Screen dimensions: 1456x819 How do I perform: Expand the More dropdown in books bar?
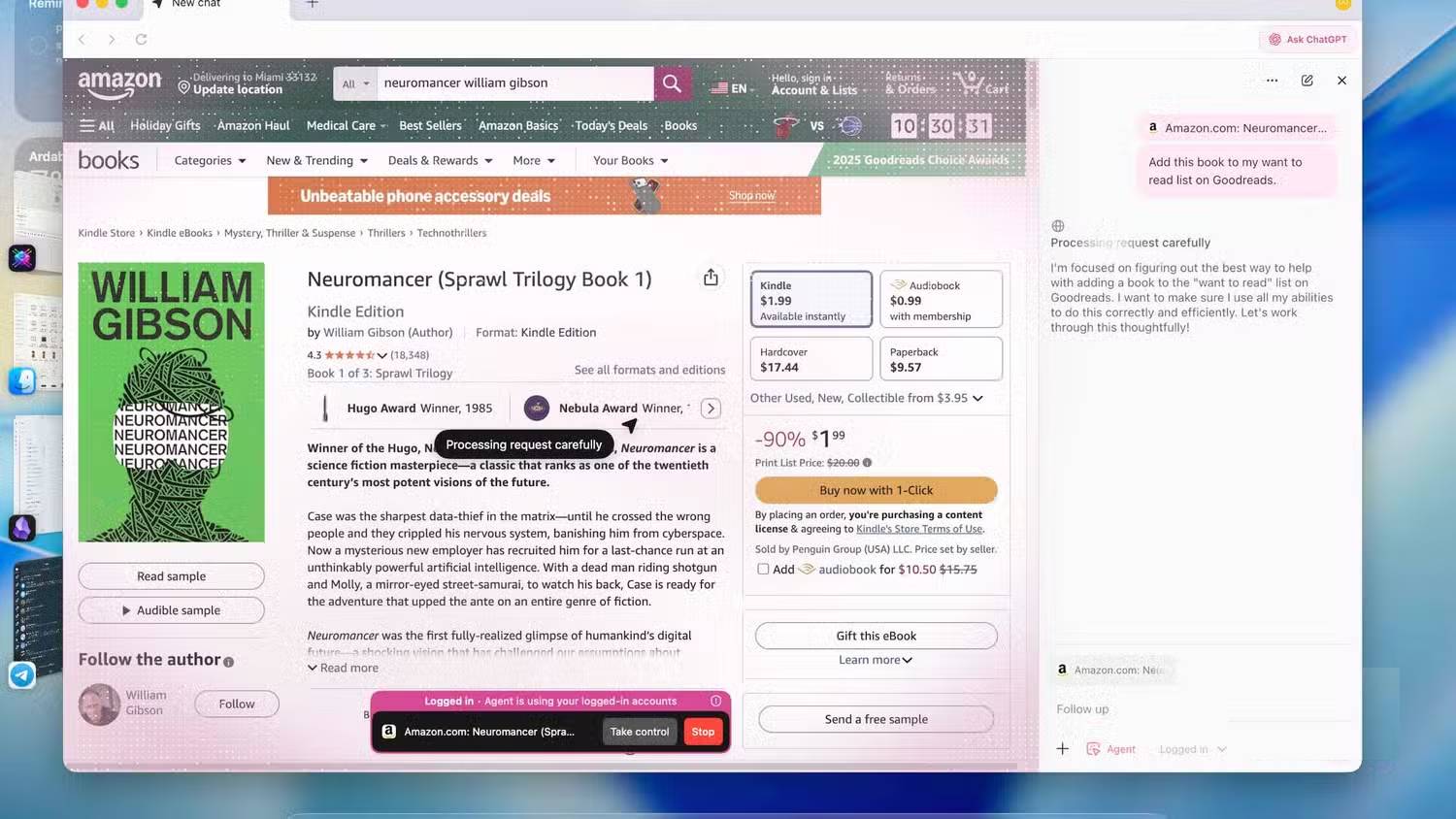[x=534, y=160]
